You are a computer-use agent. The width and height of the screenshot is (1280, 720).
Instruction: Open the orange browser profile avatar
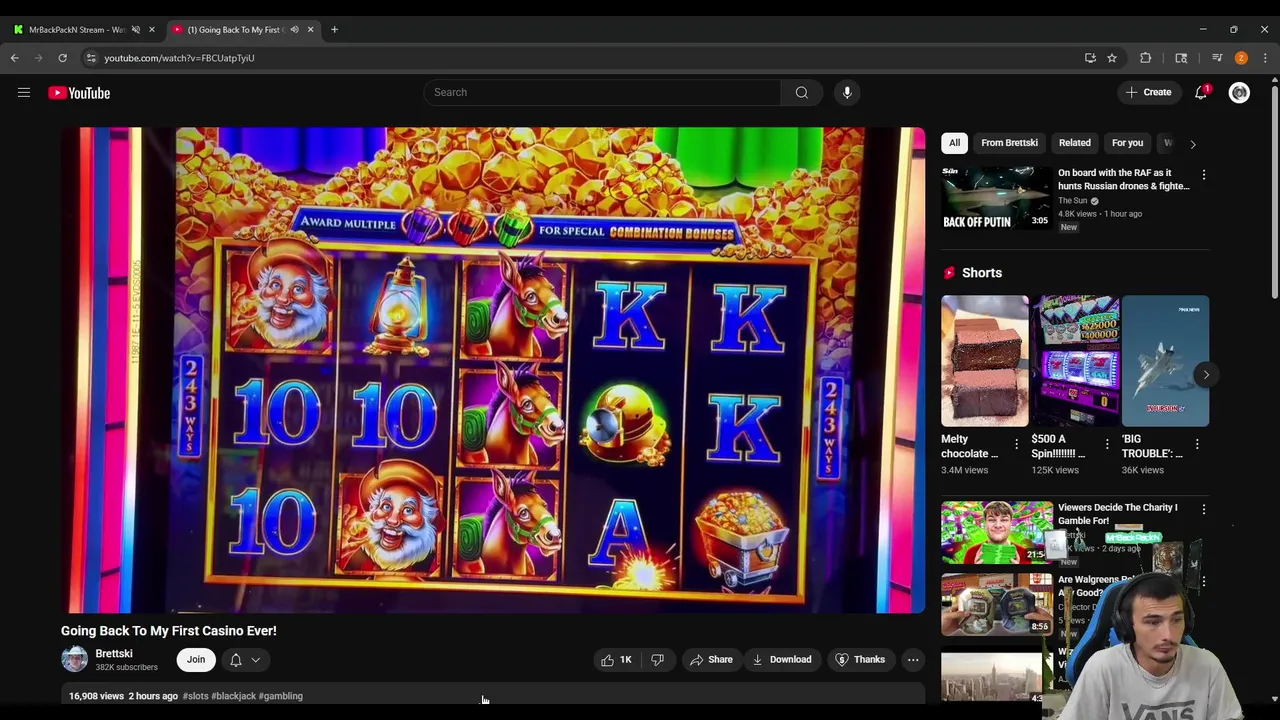[x=1241, y=58]
